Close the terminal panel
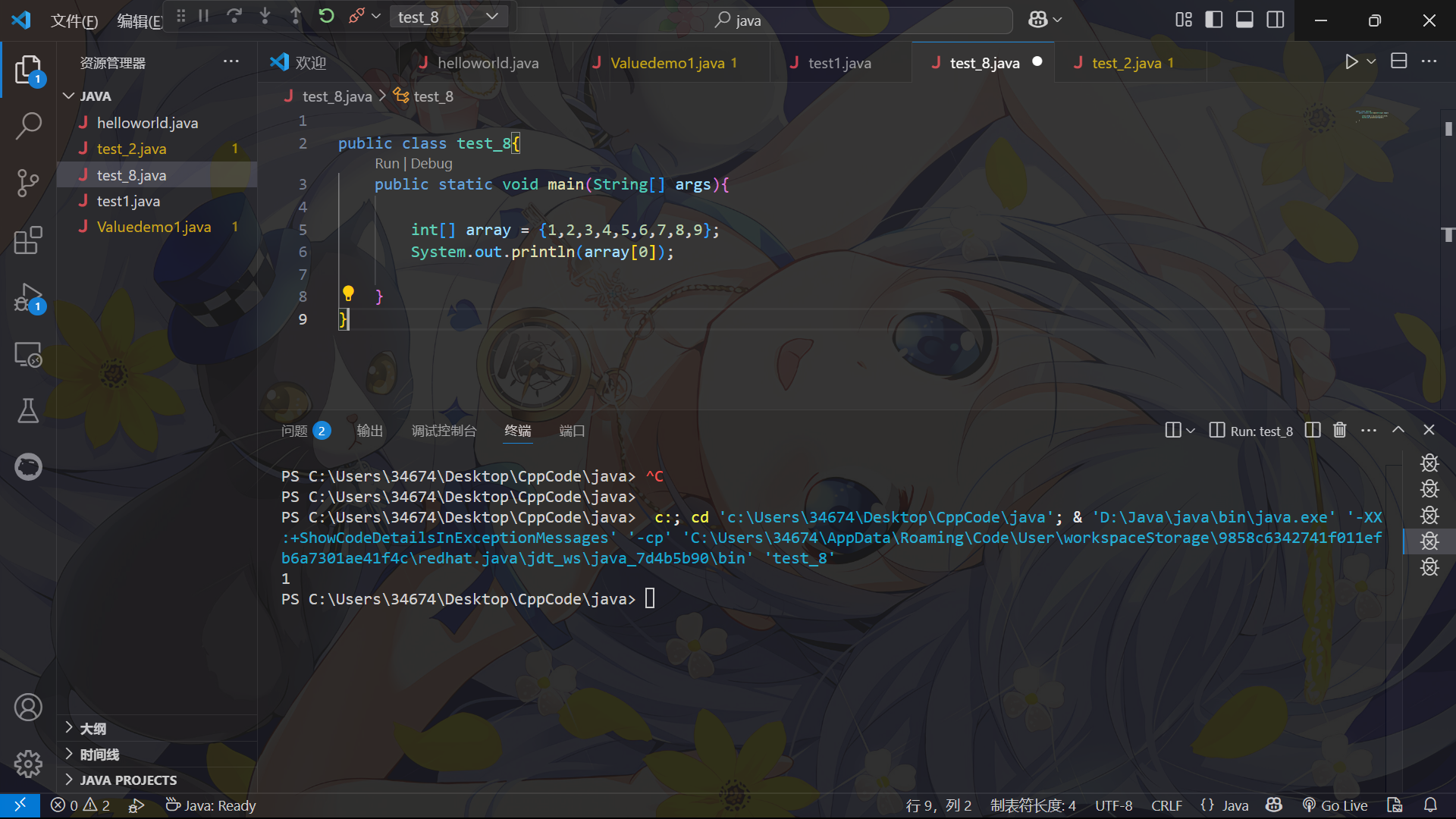The width and height of the screenshot is (1456, 819). pyautogui.click(x=1429, y=430)
